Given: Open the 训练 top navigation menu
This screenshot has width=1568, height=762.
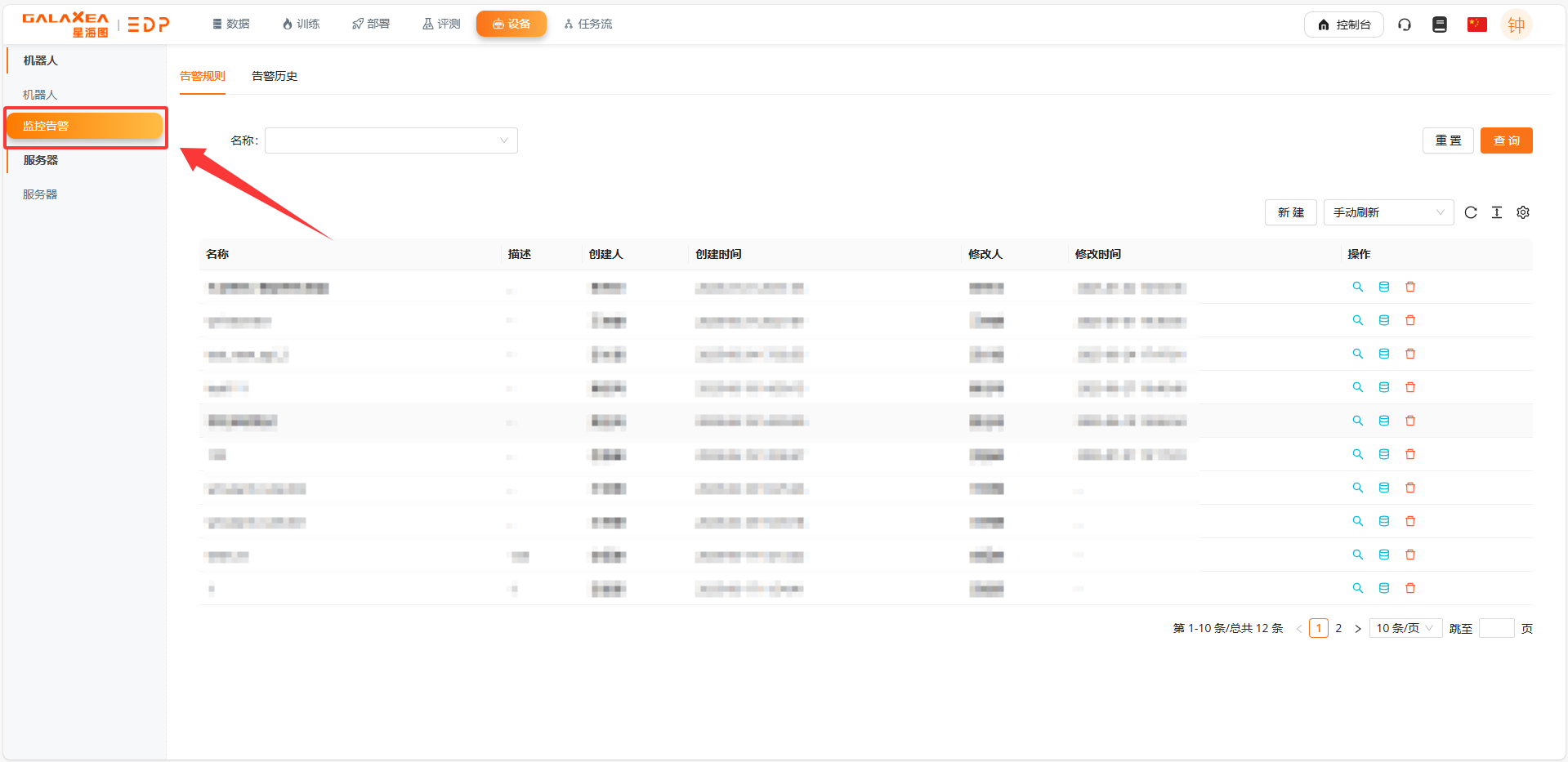Looking at the screenshot, I should pyautogui.click(x=301, y=24).
